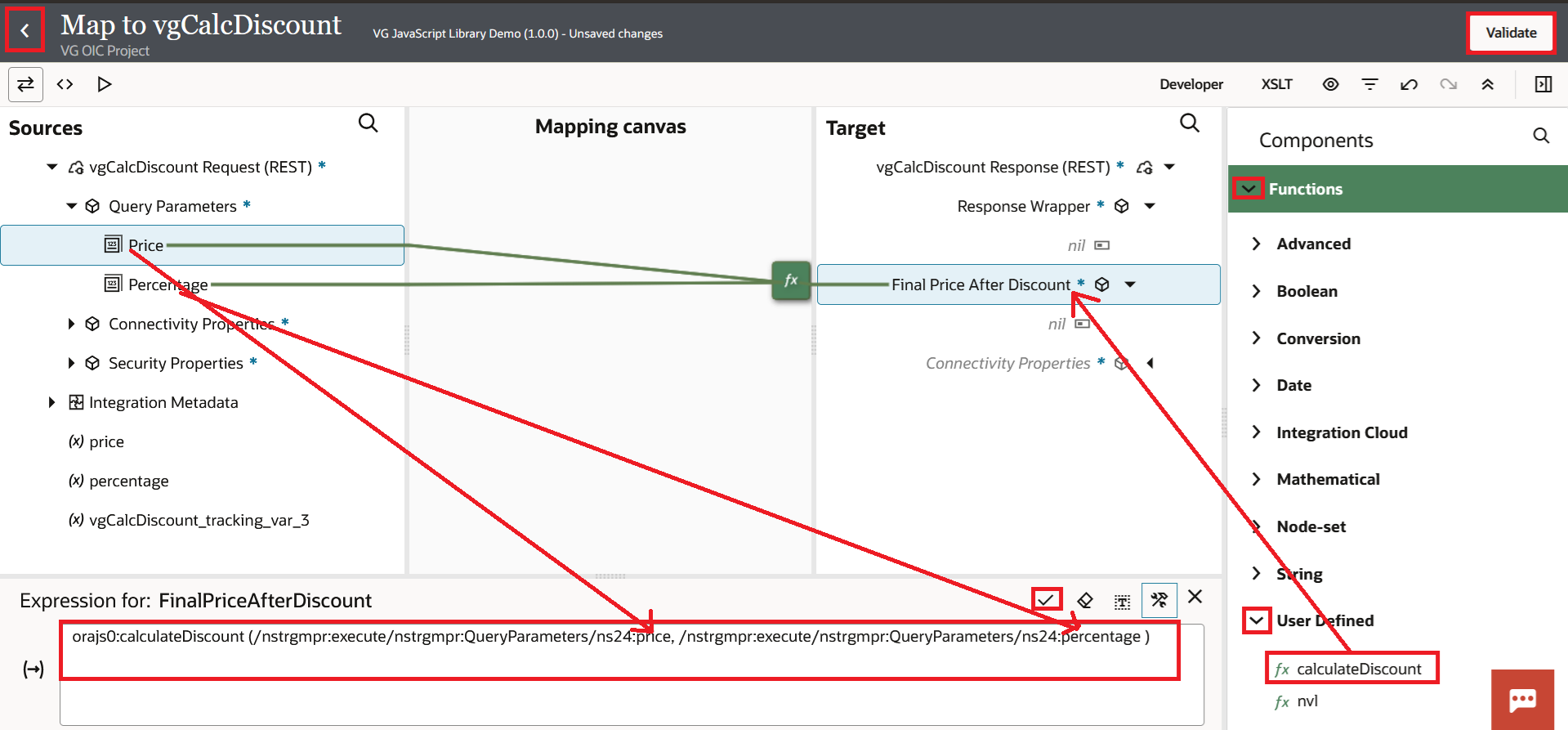The height and width of the screenshot is (730, 1568).
Task: Expand the String functions category
Action: click(x=1299, y=574)
